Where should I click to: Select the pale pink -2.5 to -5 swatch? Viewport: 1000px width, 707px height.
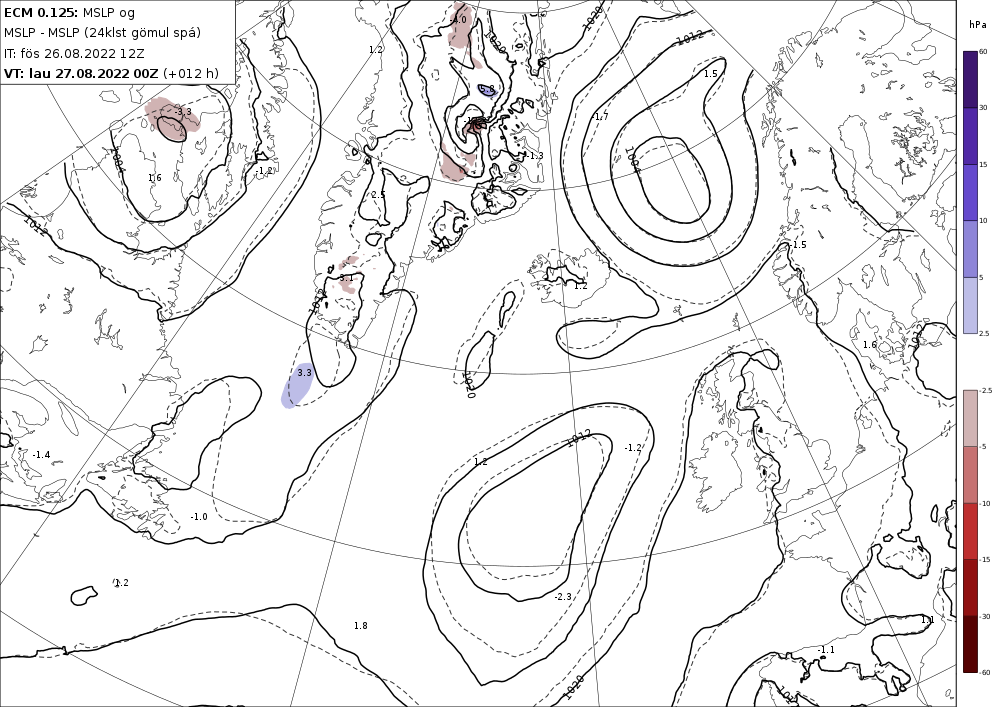pyautogui.click(x=970, y=418)
